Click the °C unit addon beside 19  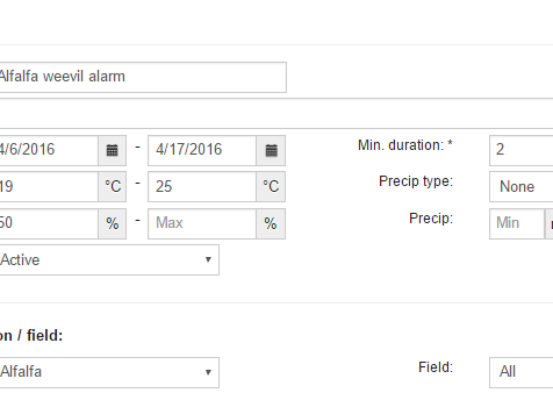(x=112, y=187)
